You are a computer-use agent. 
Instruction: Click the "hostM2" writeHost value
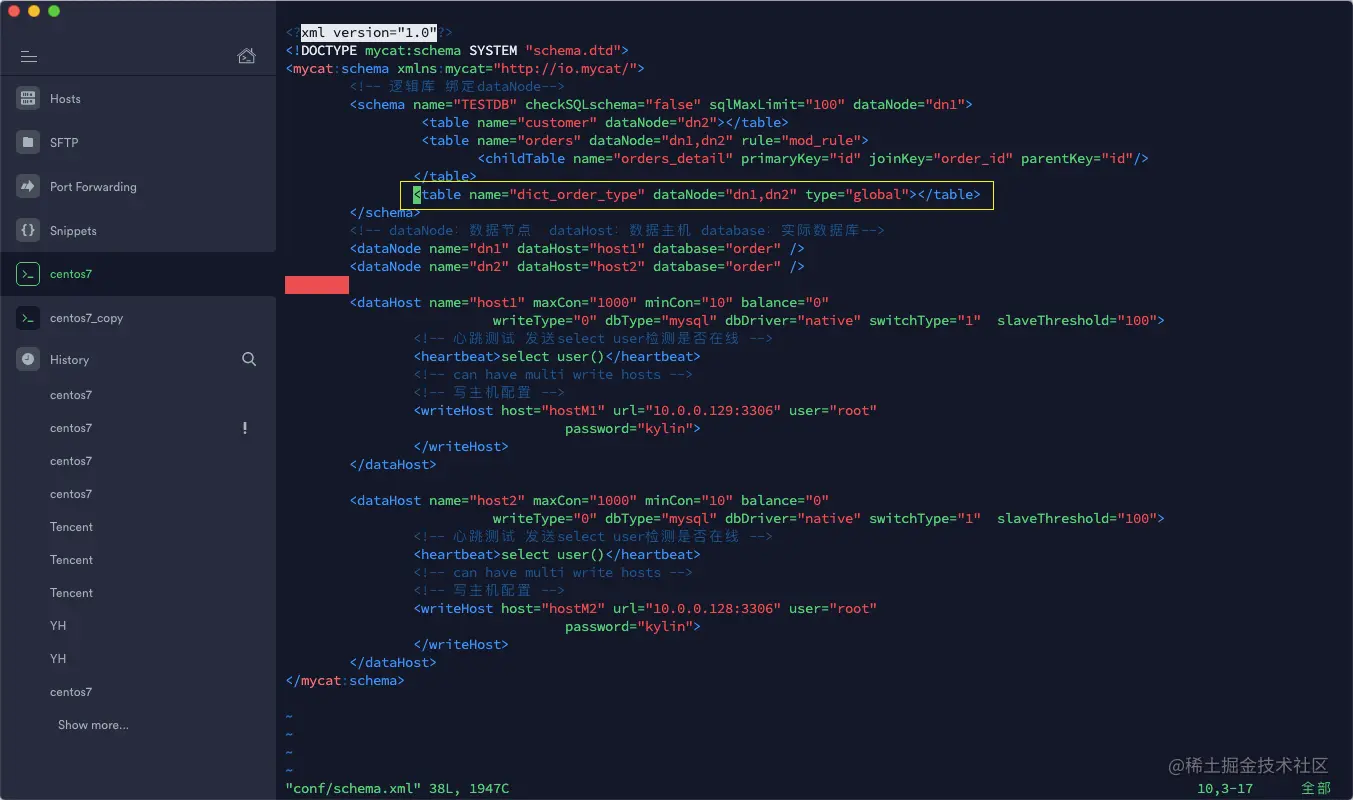point(573,608)
